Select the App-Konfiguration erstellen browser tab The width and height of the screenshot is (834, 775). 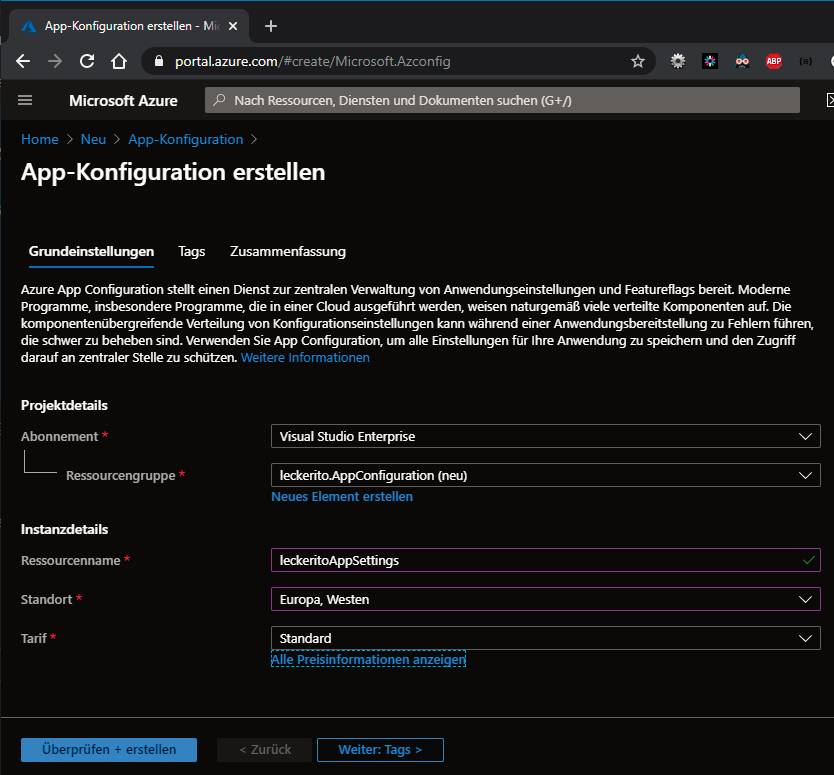(x=129, y=26)
